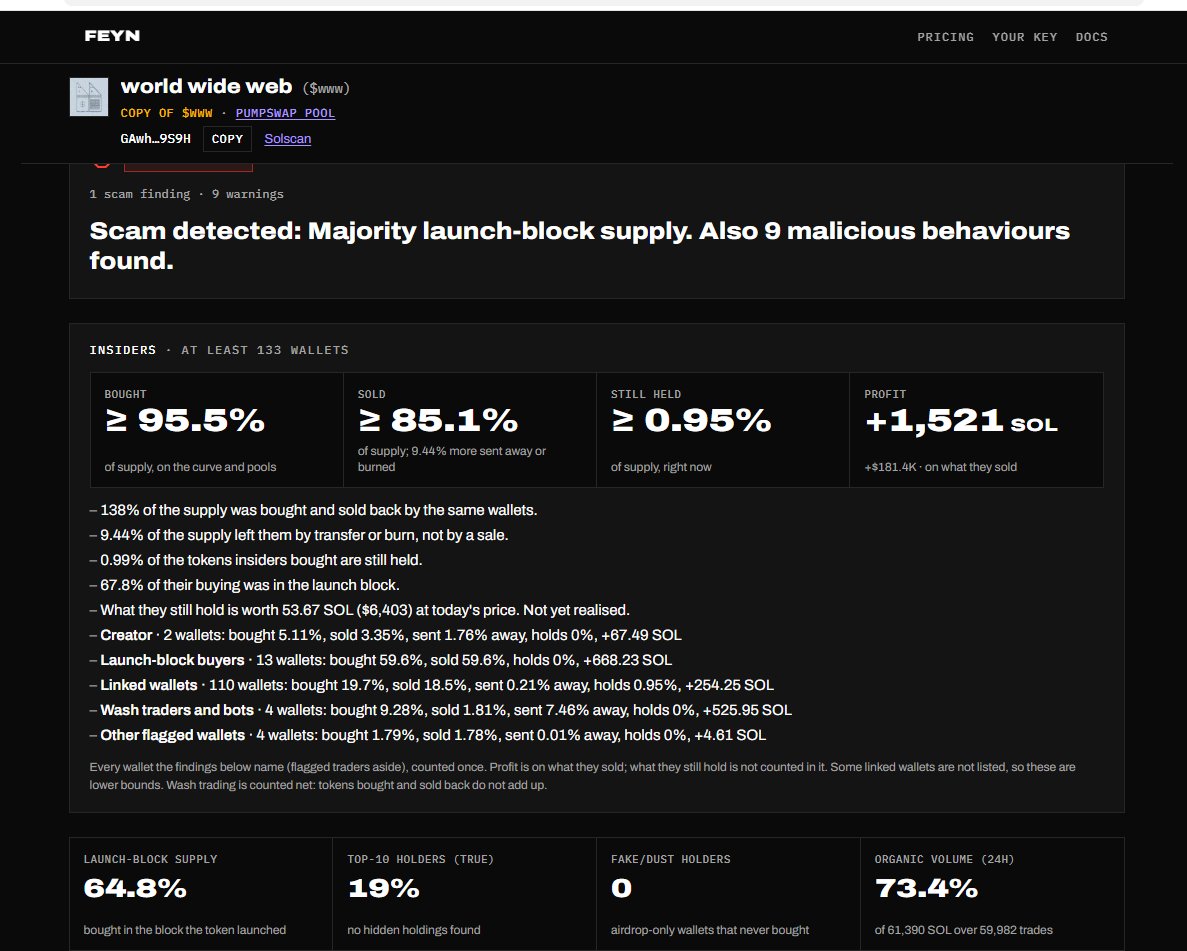Click the Profit '+1,521 SOL' value
This screenshot has height=951, width=1187.
pyautogui.click(x=961, y=421)
